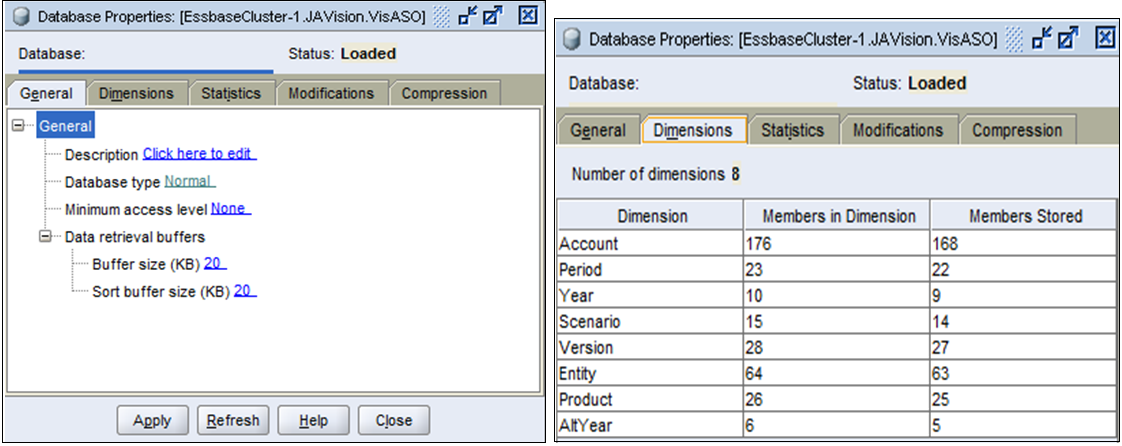Switch to Compression tab above the dimensions table

click(1017, 130)
